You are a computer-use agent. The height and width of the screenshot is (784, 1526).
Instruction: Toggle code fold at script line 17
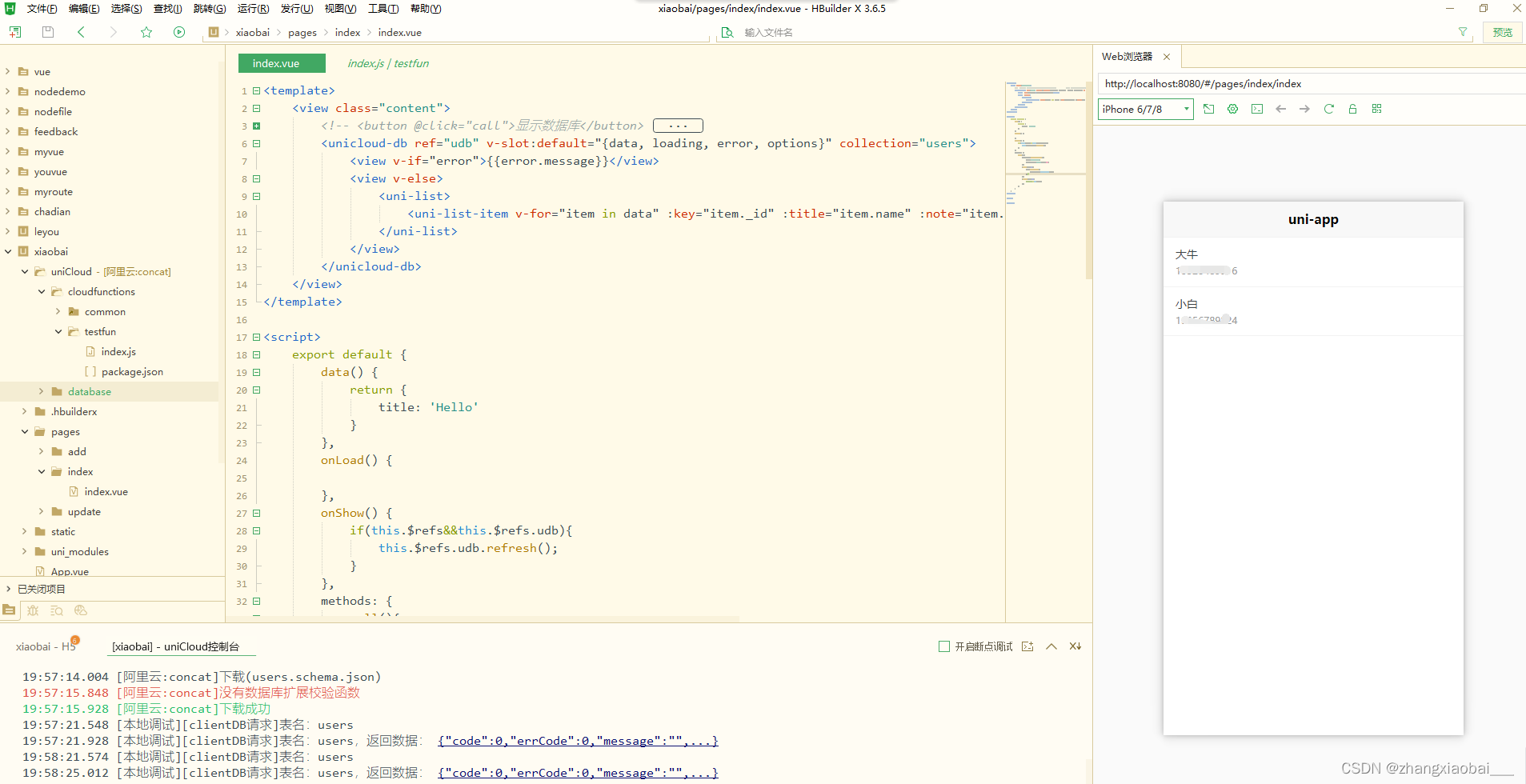pos(257,338)
